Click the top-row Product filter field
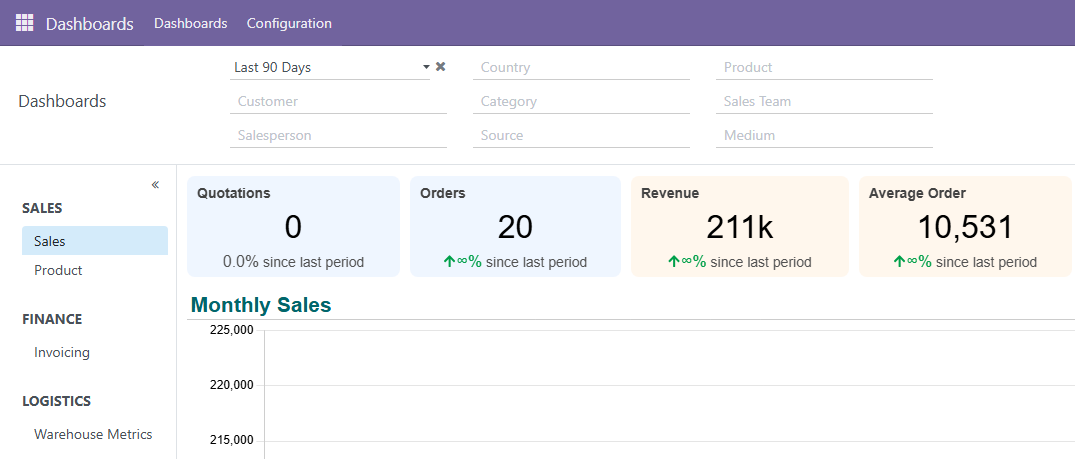The width and height of the screenshot is (1075, 459). [824, 68]
